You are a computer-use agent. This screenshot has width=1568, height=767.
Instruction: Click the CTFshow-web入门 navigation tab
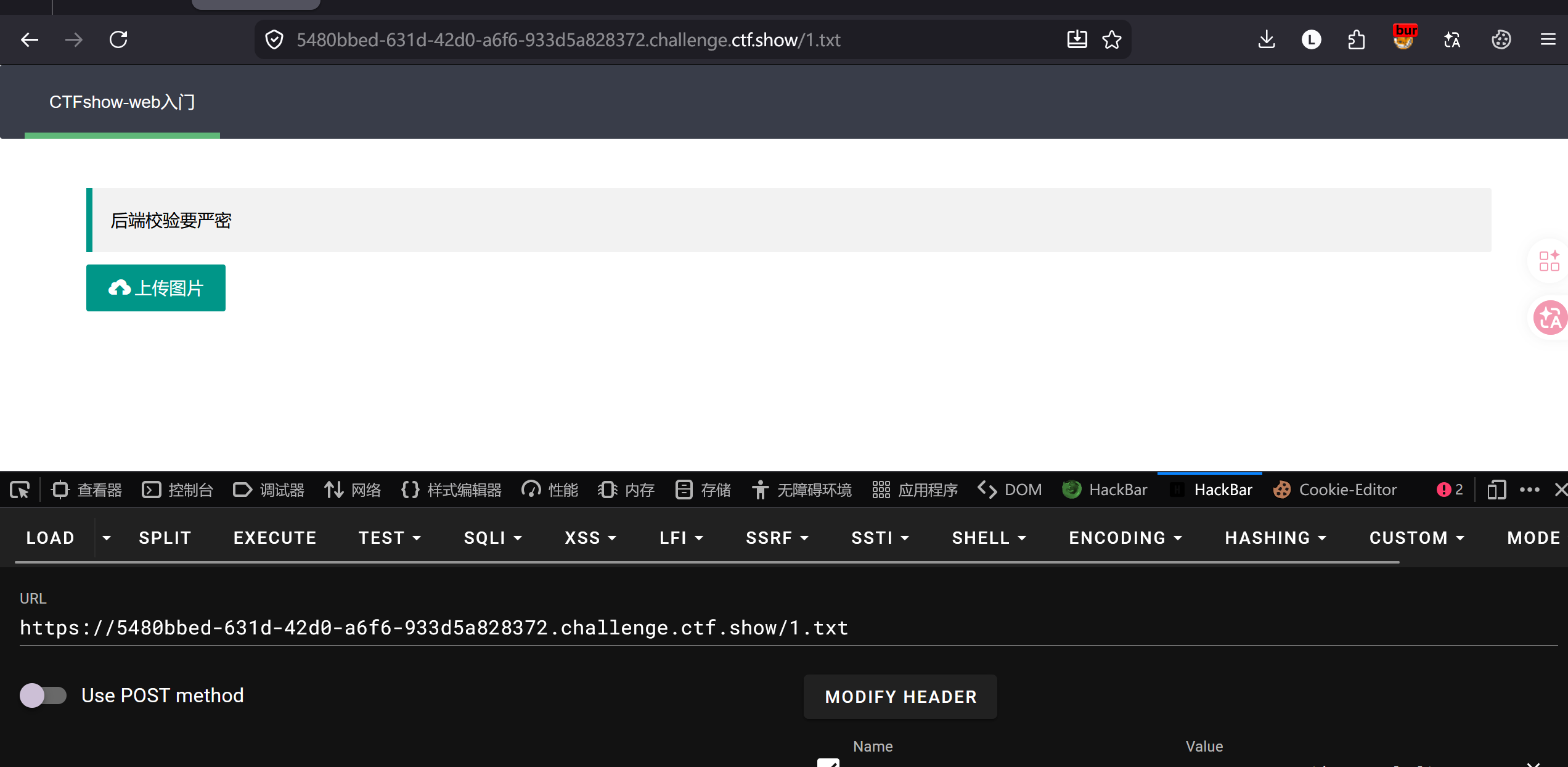[x=122, y=102]
